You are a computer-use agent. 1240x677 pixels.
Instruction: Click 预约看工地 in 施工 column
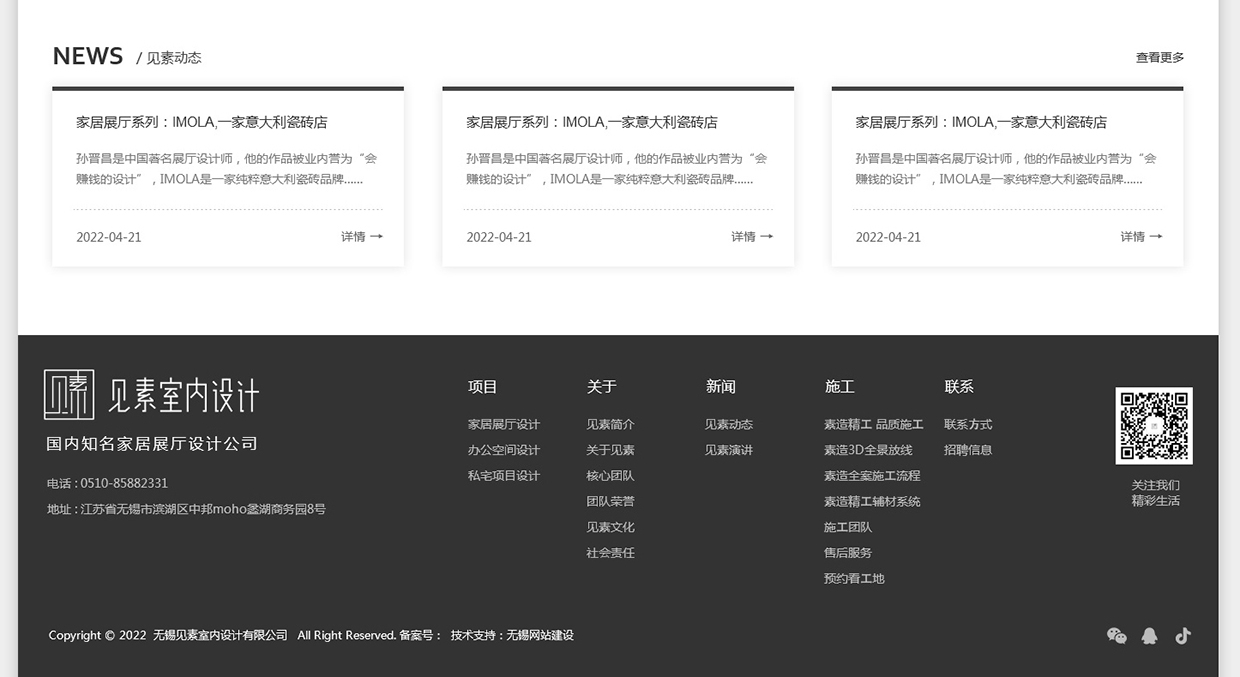(x=854, y=579)
